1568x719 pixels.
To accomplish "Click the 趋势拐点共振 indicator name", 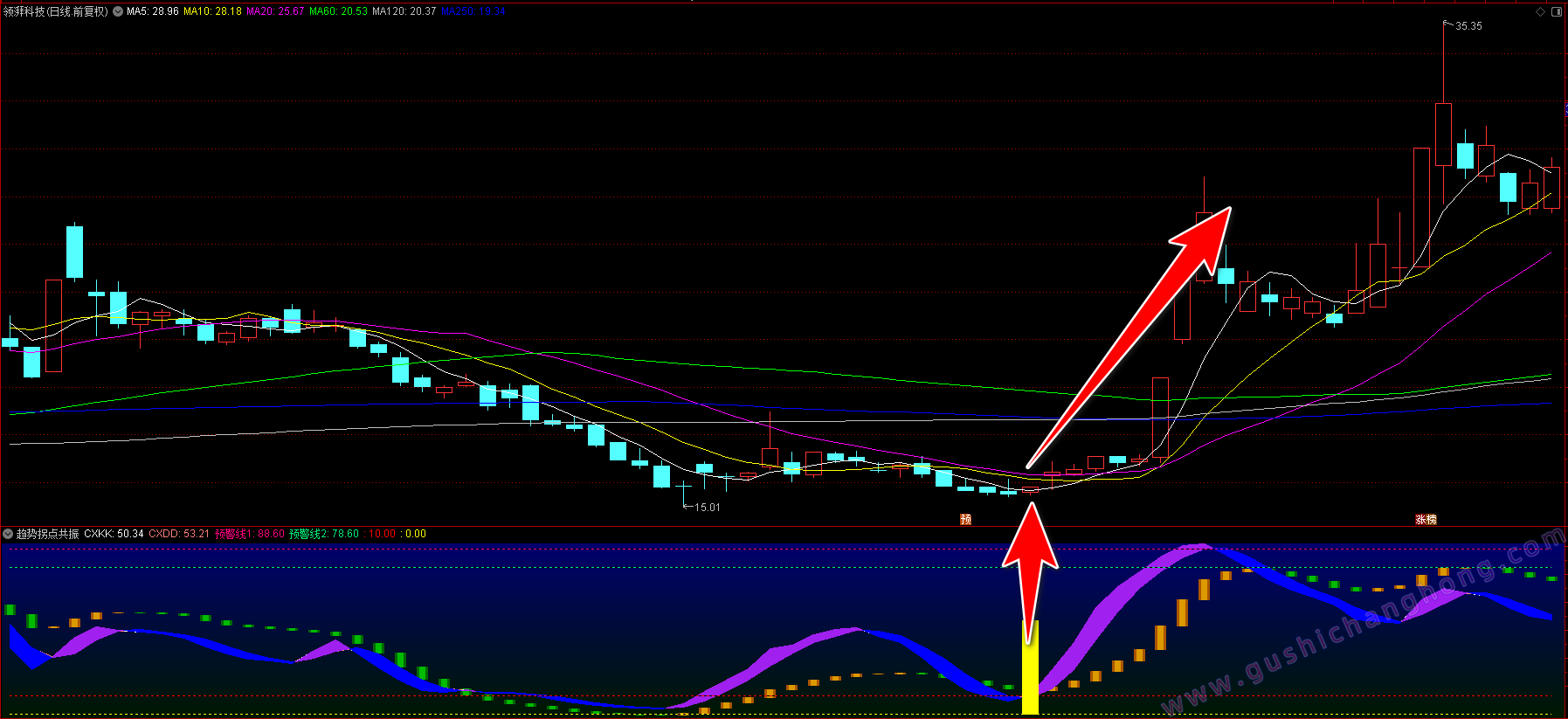I will coord(47,534).
